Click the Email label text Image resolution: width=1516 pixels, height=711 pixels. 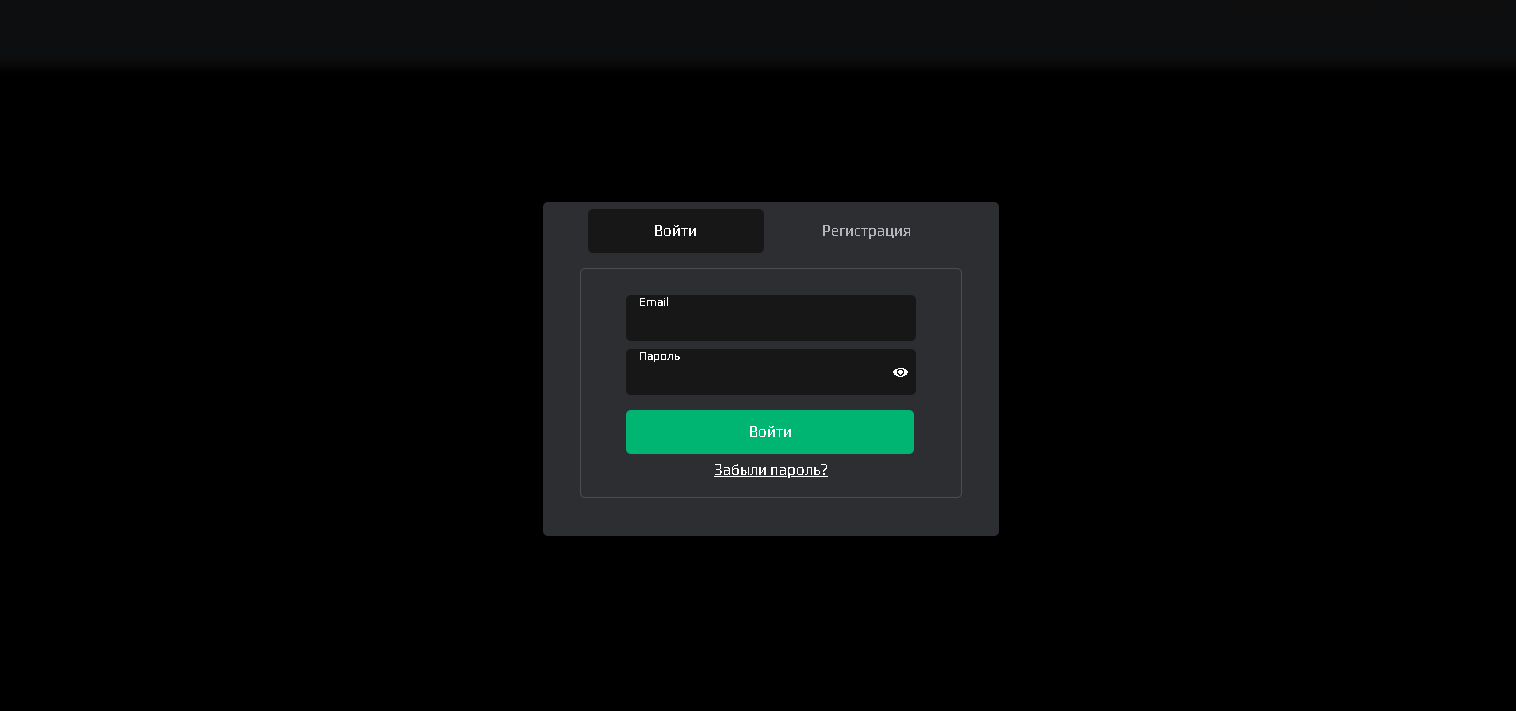[654, 302]
